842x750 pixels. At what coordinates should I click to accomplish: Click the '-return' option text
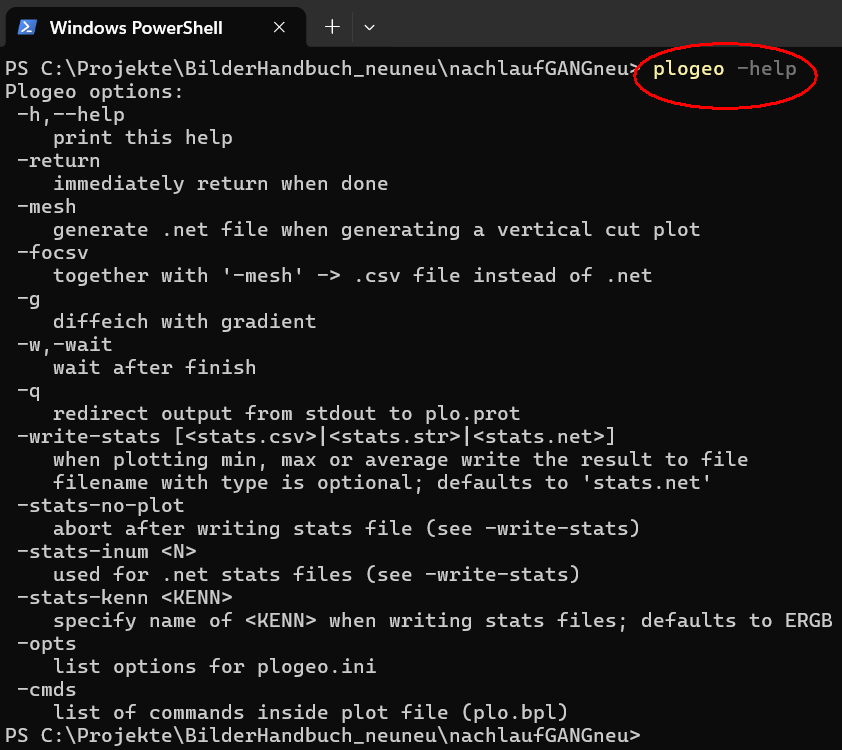59,161
